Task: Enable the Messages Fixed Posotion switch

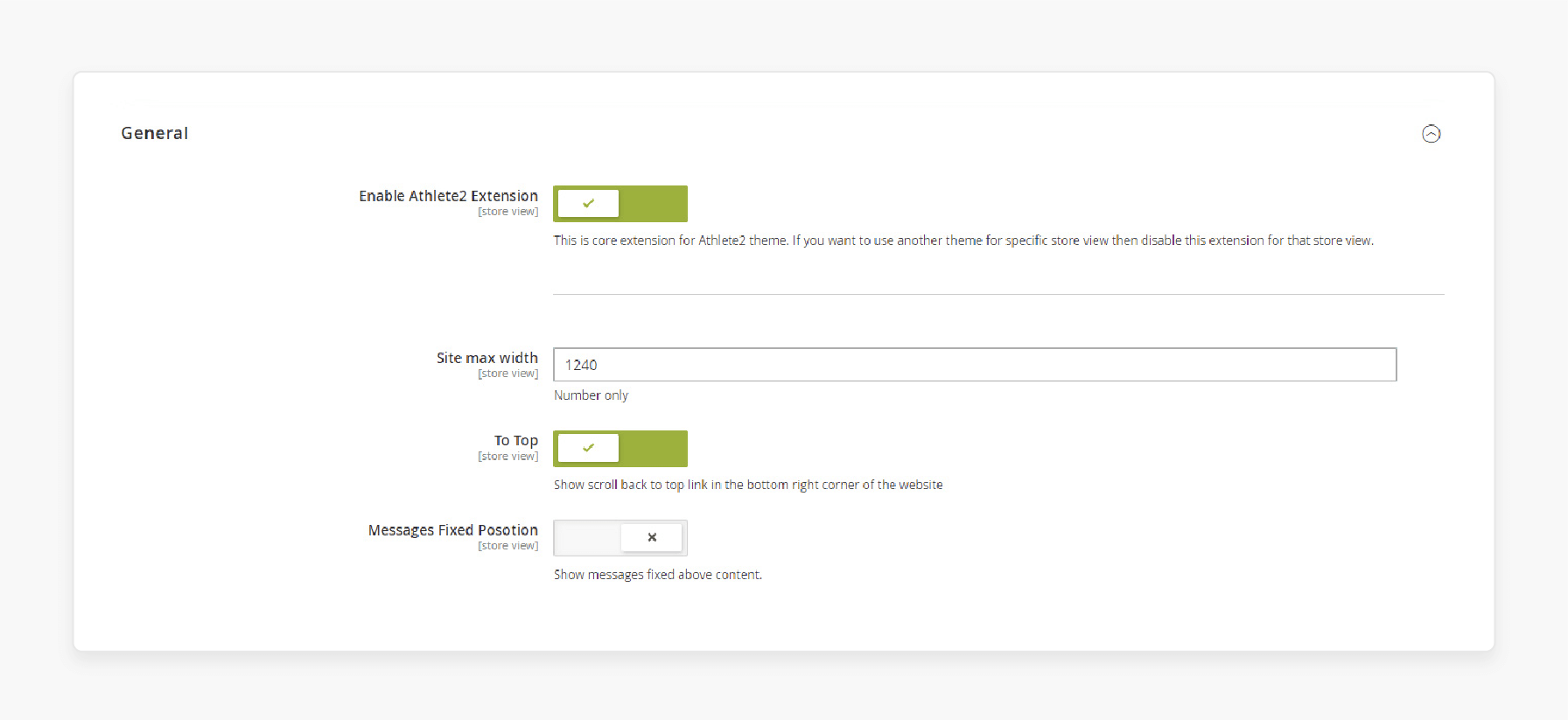Action: [620, 538]
